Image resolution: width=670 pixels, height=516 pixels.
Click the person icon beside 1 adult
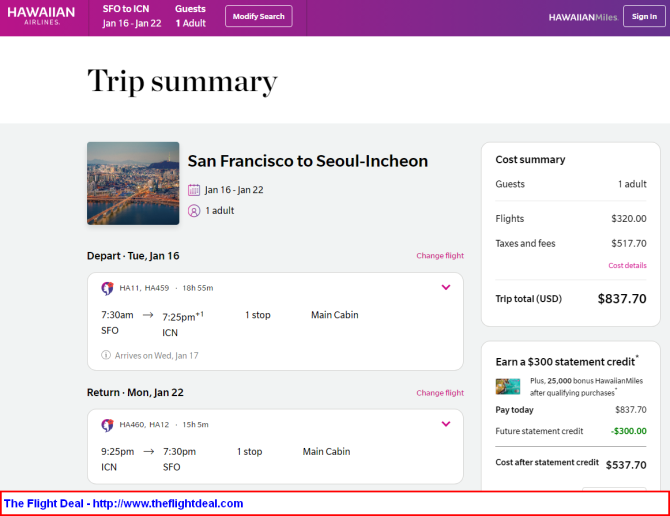point(194,211)
